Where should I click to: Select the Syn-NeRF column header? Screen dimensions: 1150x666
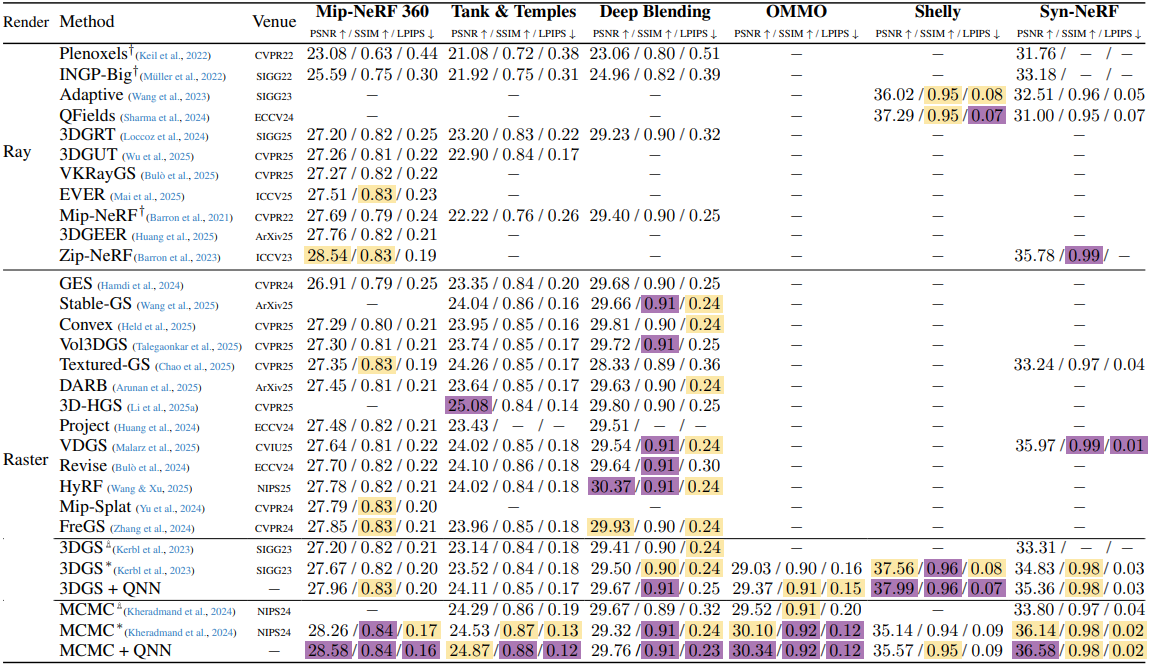(x=1080, y=13)
